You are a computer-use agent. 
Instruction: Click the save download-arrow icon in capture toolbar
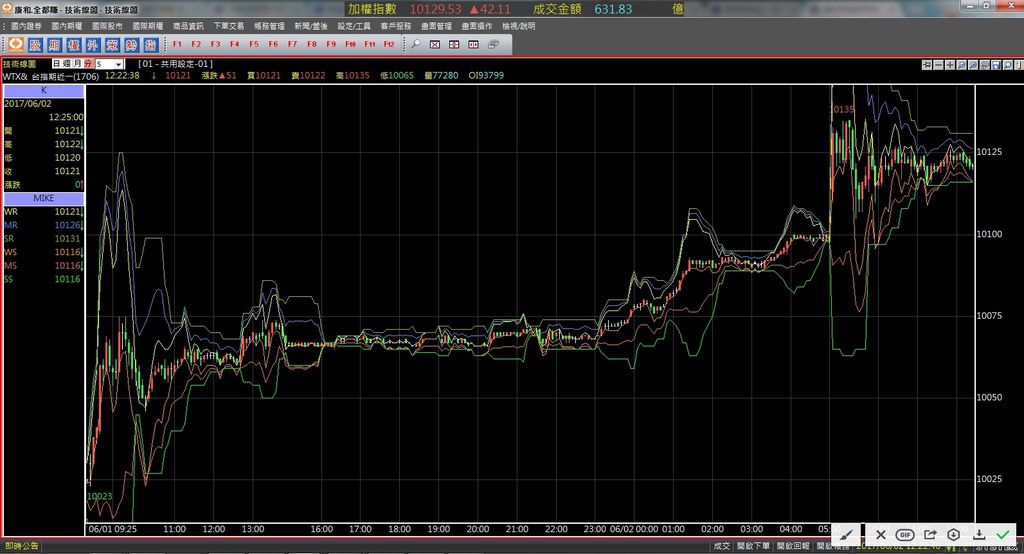tap(978, 534)
